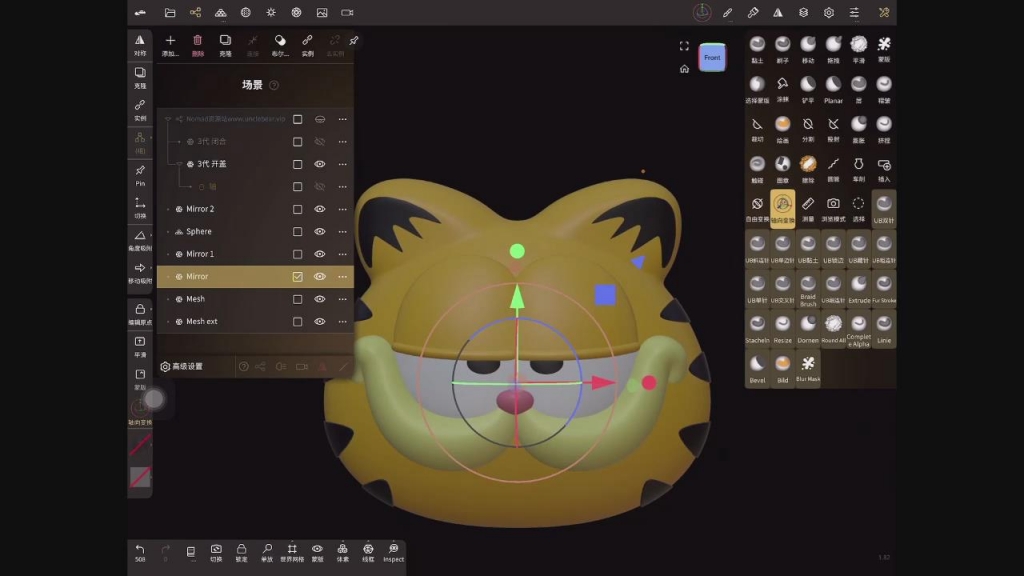Open the gray alpha swatch with red slash
1024x576 pixels.
point(140,477)
